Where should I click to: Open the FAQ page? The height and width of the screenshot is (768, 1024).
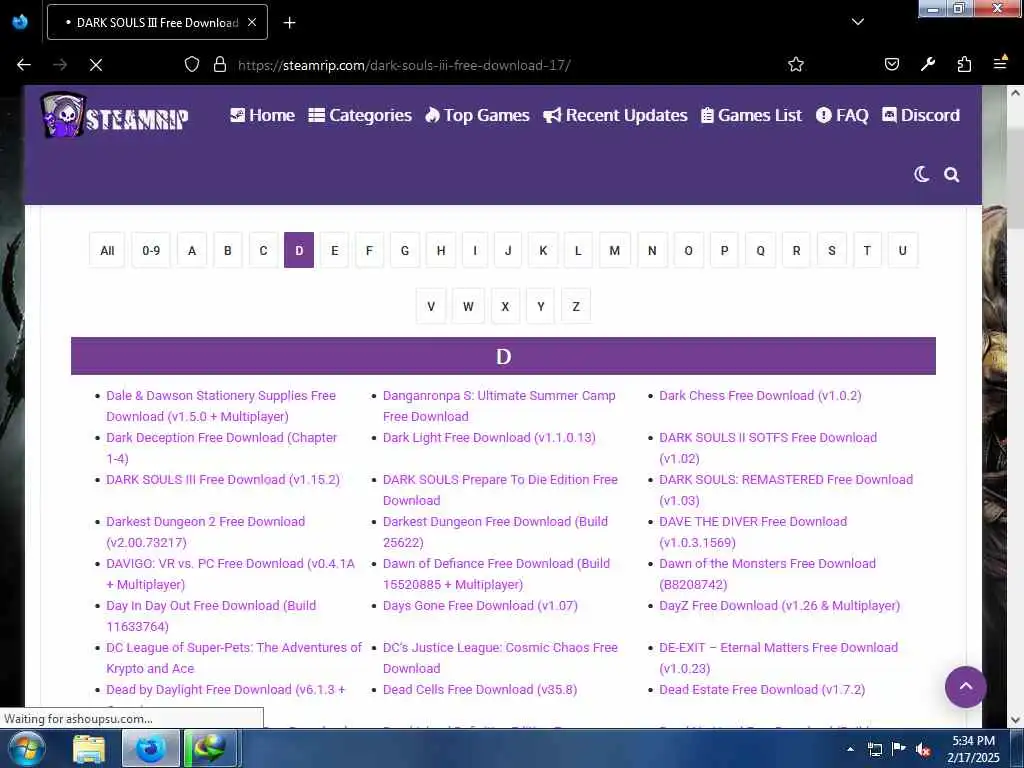click(x=842, y=116)
